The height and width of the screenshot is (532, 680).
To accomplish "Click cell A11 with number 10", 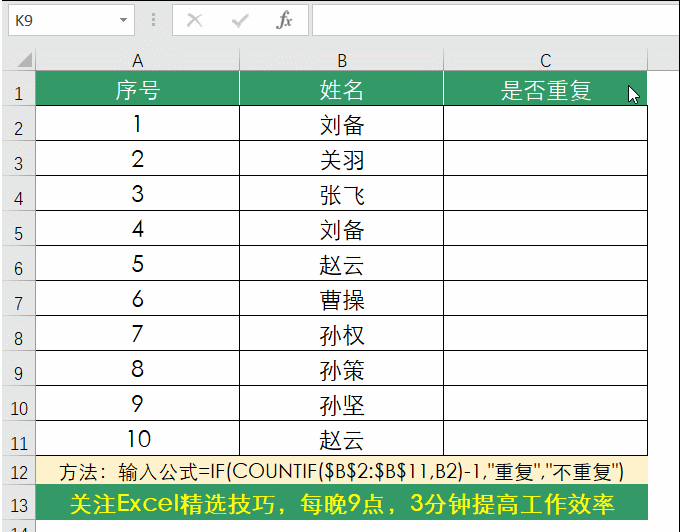I will [137, 439].
